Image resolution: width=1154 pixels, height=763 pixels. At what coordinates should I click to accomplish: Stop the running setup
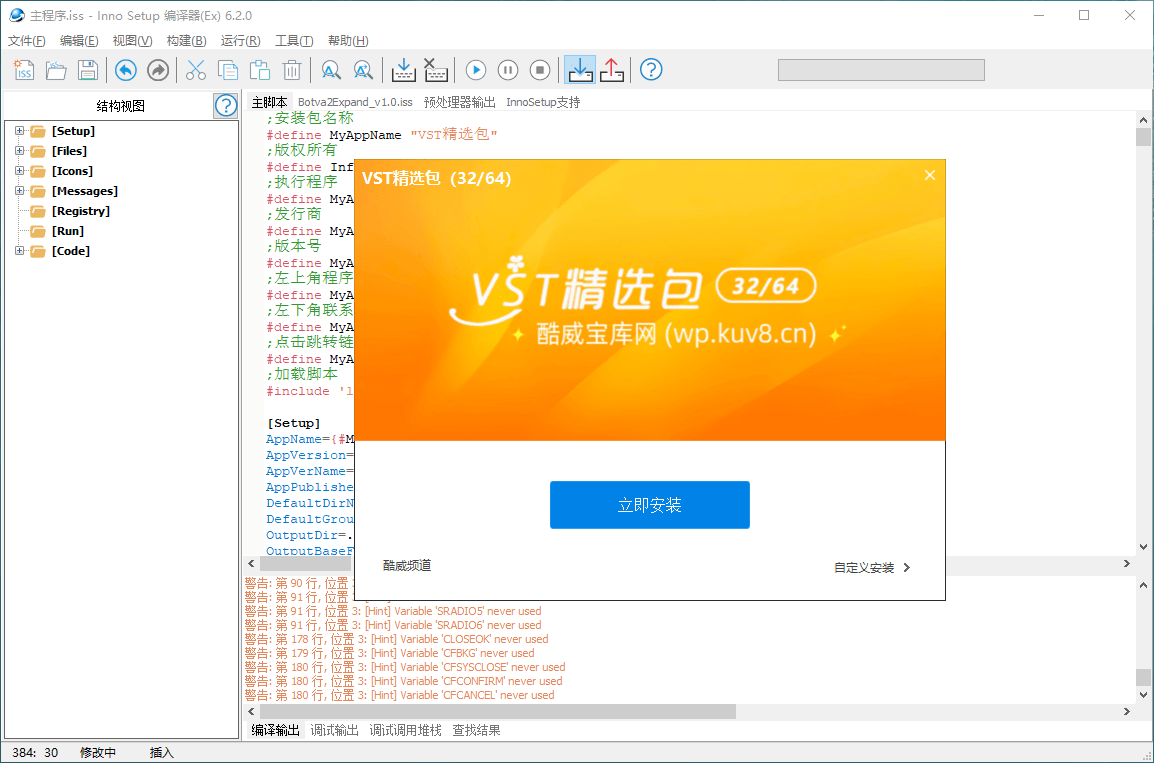pyautogui.click(x=540, y=70)
